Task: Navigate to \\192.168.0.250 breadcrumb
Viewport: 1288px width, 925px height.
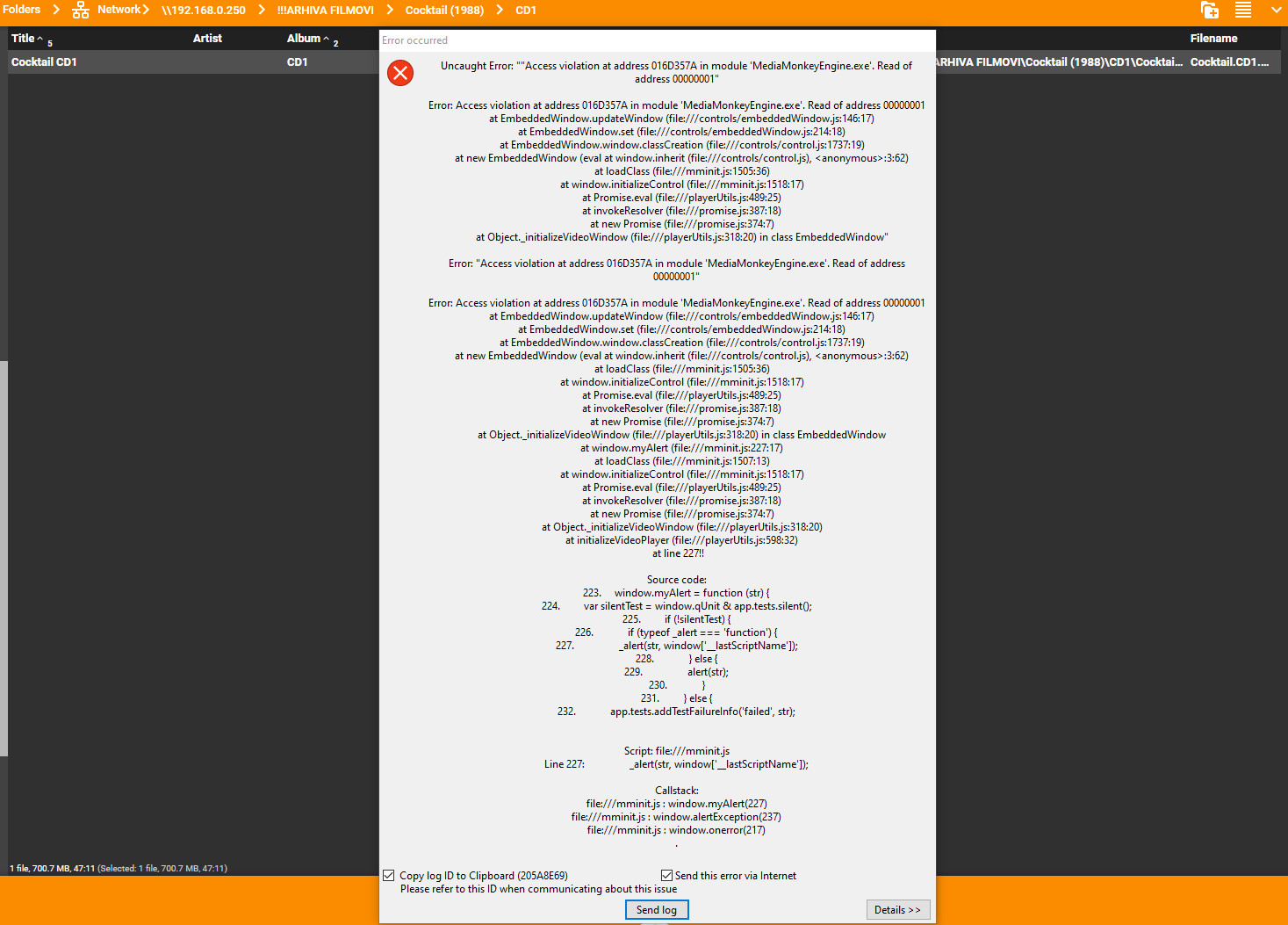Action: [x=204, y=11]
